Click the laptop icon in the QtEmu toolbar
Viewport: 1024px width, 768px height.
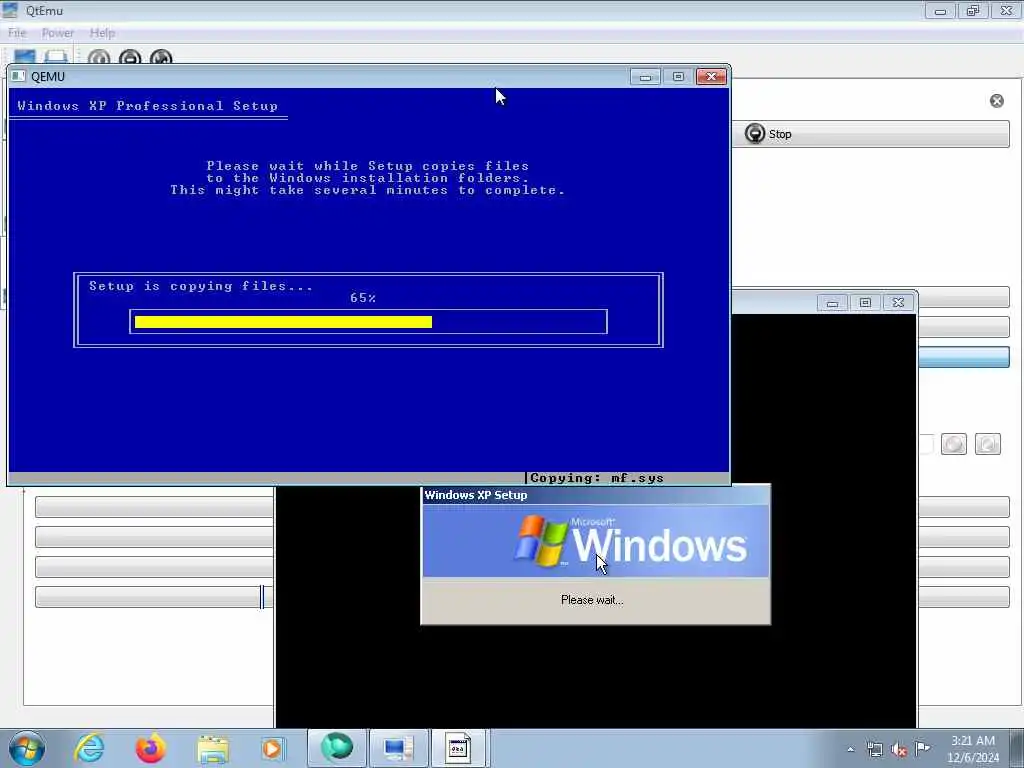(x=56, y=57)
